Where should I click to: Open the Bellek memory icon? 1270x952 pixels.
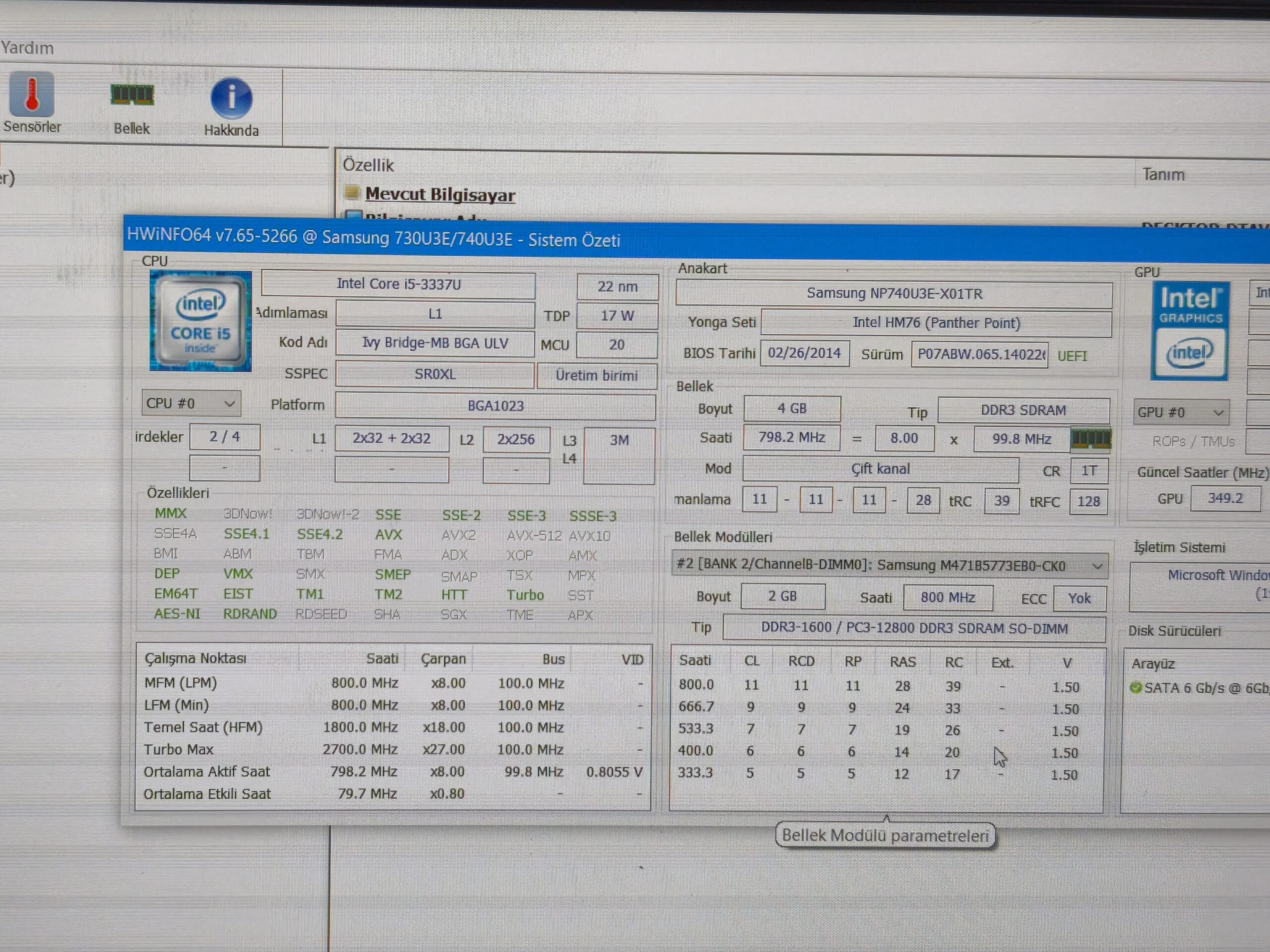[132, 95]
